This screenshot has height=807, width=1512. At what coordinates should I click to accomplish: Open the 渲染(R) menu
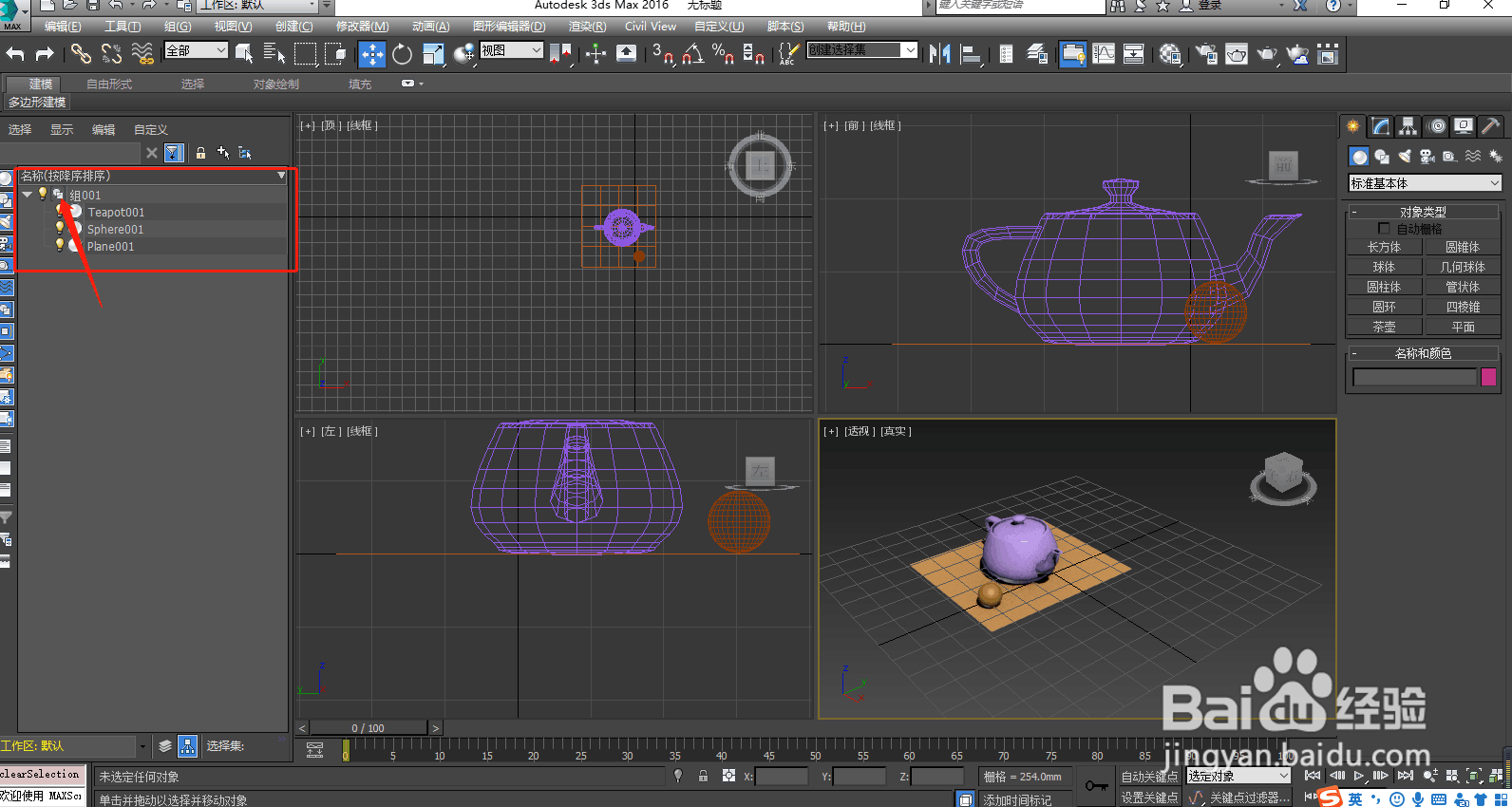[x=587, y=27]
